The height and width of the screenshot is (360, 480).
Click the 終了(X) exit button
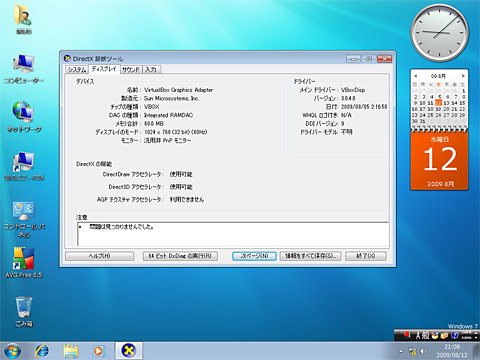pos(366,256)
